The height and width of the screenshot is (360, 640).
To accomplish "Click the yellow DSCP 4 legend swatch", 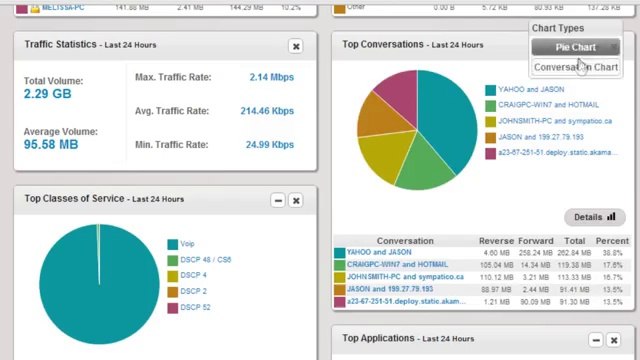I will [173, 276].
